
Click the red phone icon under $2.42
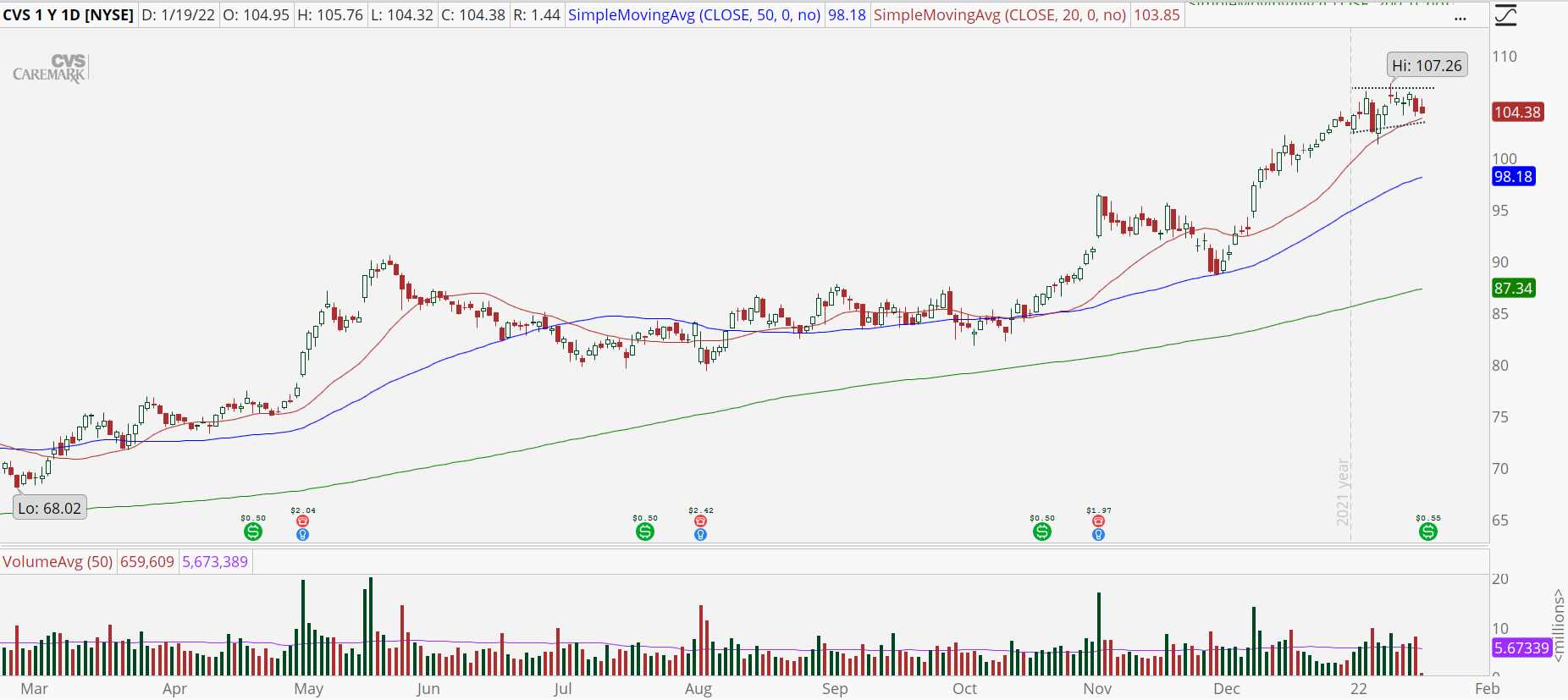click(700, 521)
